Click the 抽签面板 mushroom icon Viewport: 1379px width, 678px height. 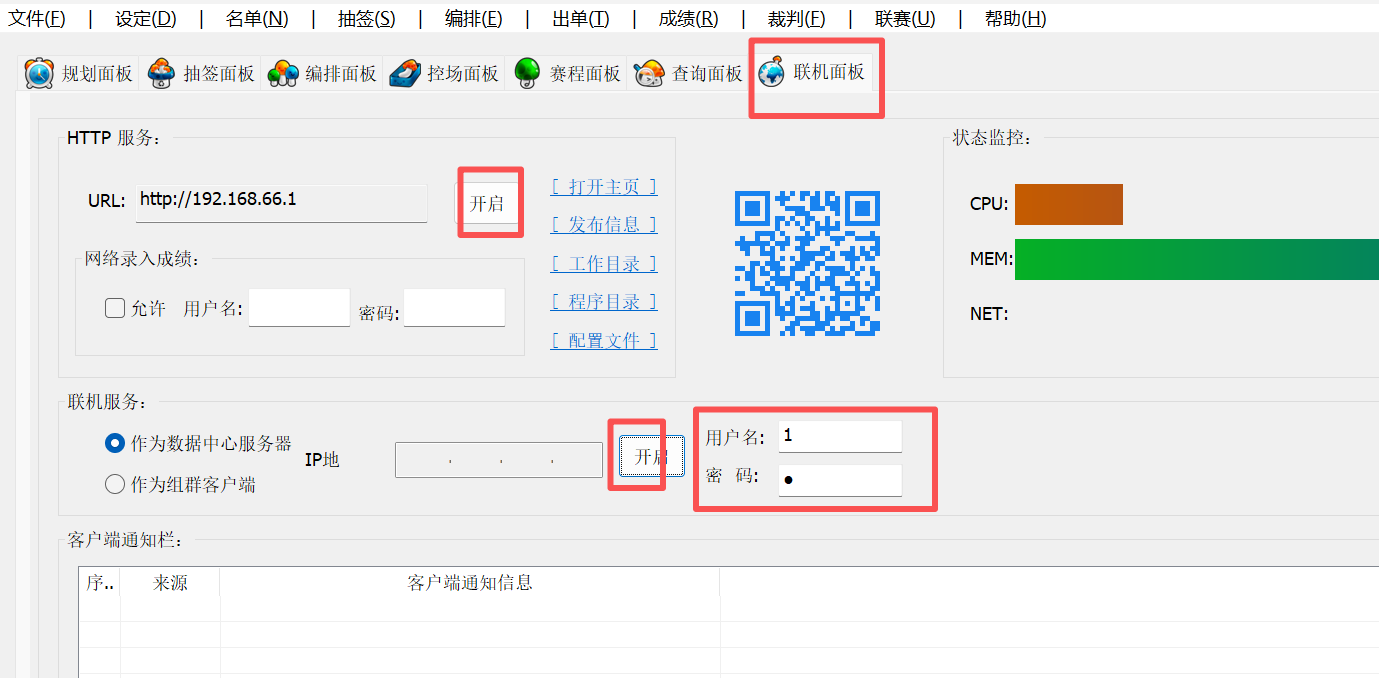point(161,73)
